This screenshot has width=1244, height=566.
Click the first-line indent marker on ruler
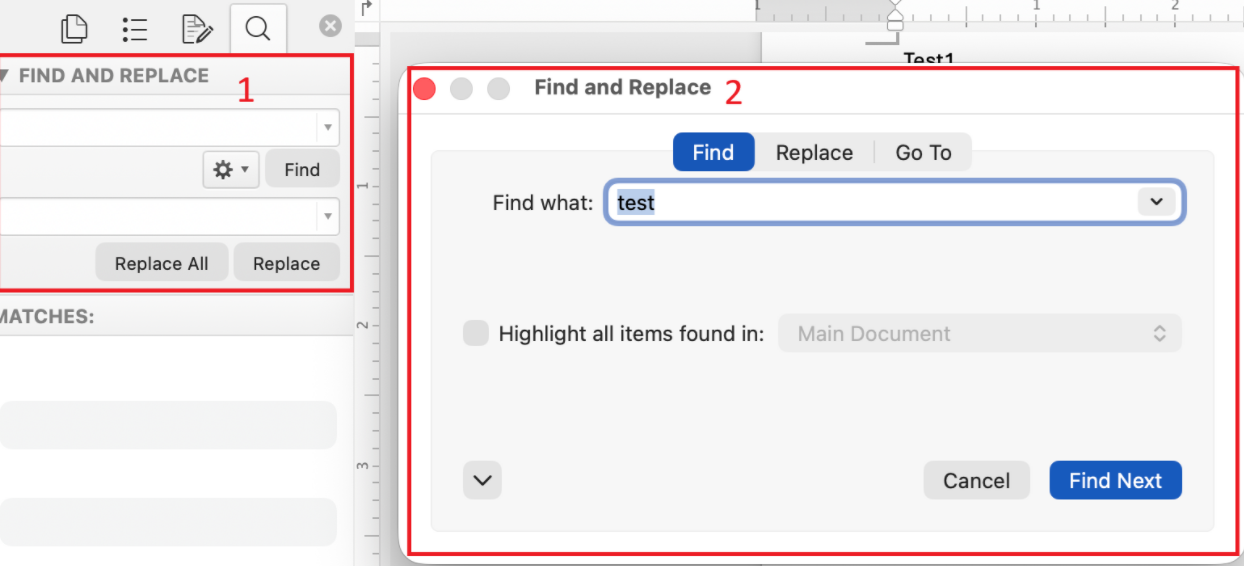895,8
